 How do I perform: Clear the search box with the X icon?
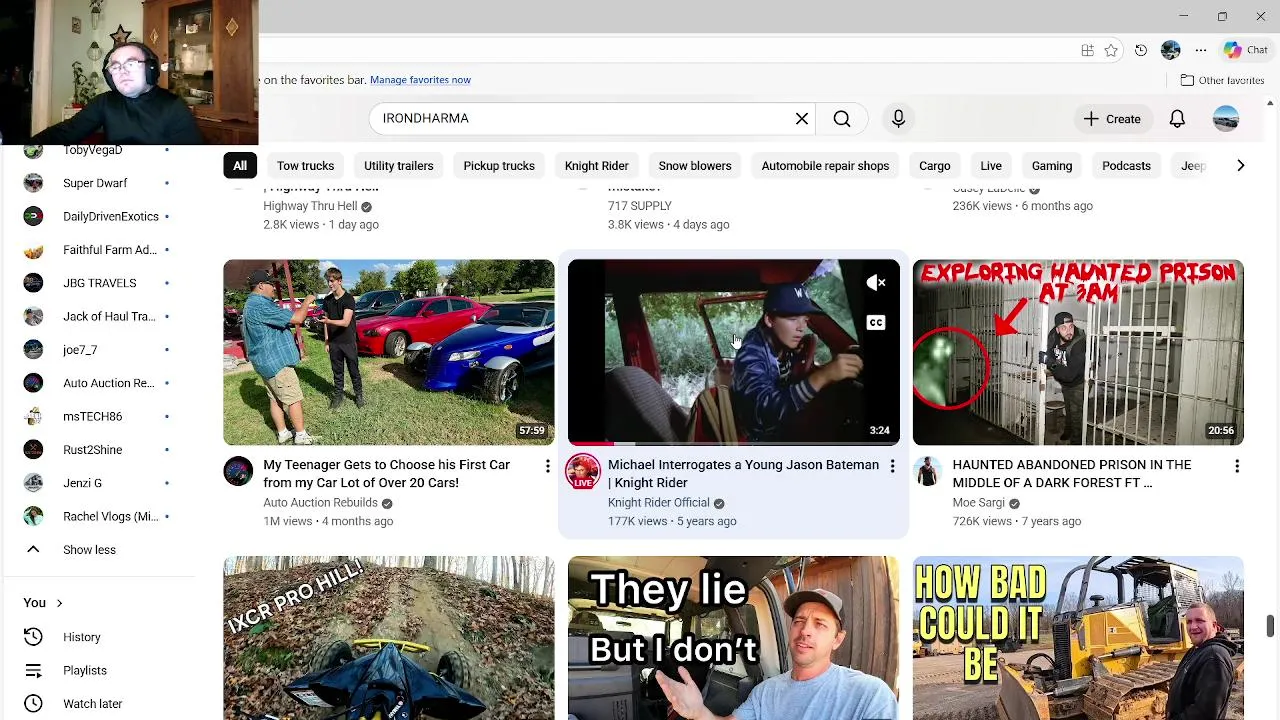[801, 119]
